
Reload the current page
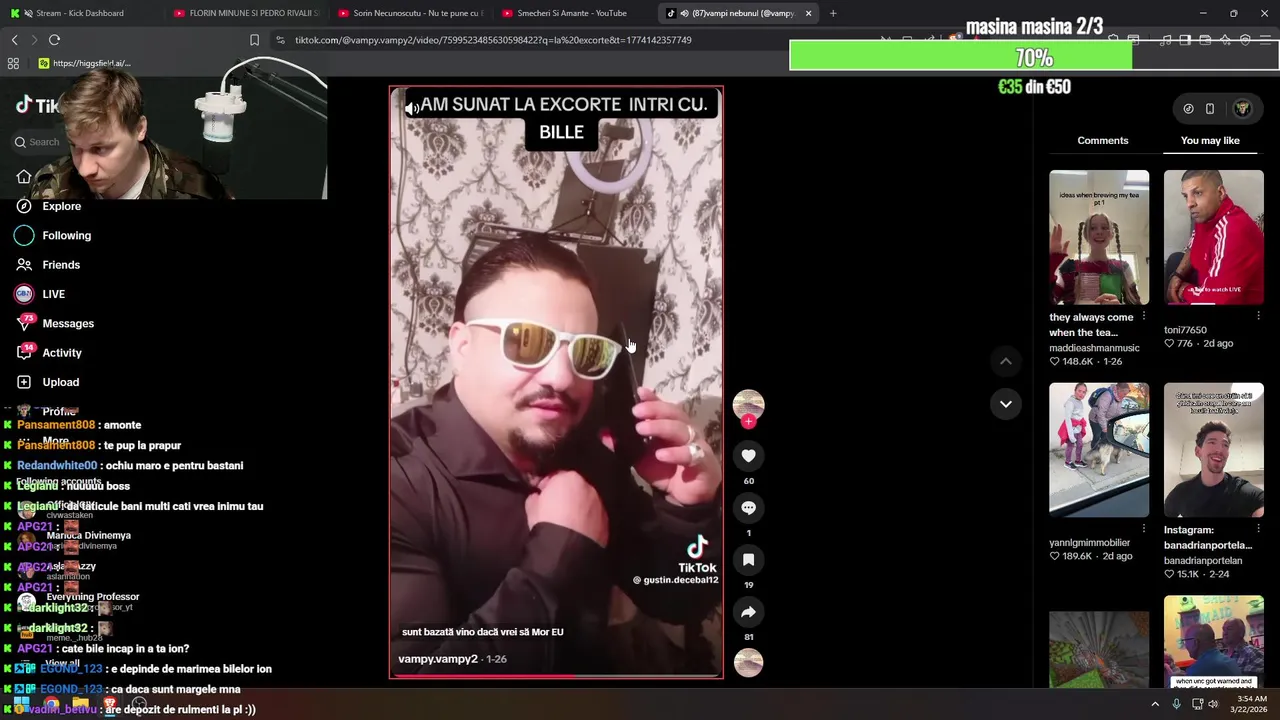(x=54, y=40)
